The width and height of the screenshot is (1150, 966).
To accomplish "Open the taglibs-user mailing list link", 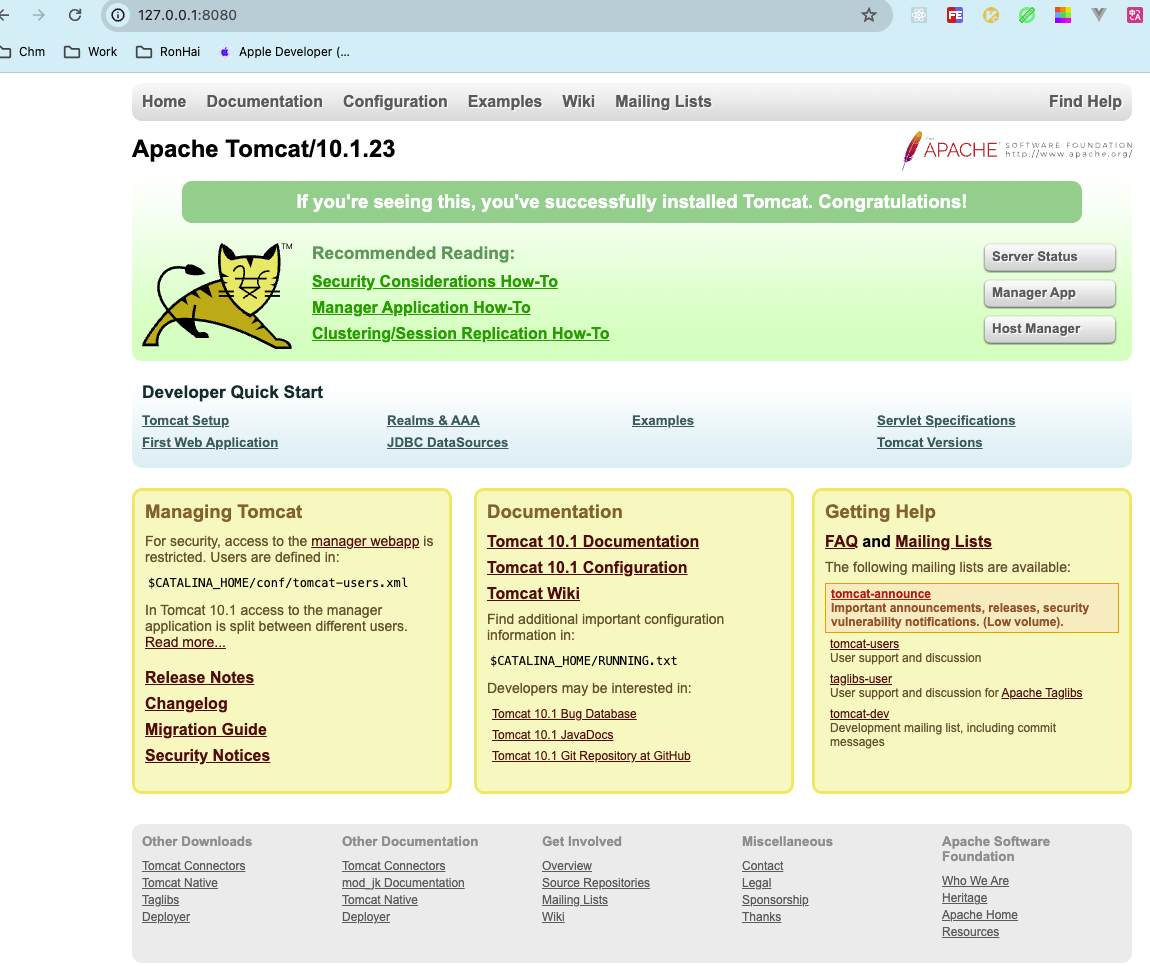I will click(860, 679).
